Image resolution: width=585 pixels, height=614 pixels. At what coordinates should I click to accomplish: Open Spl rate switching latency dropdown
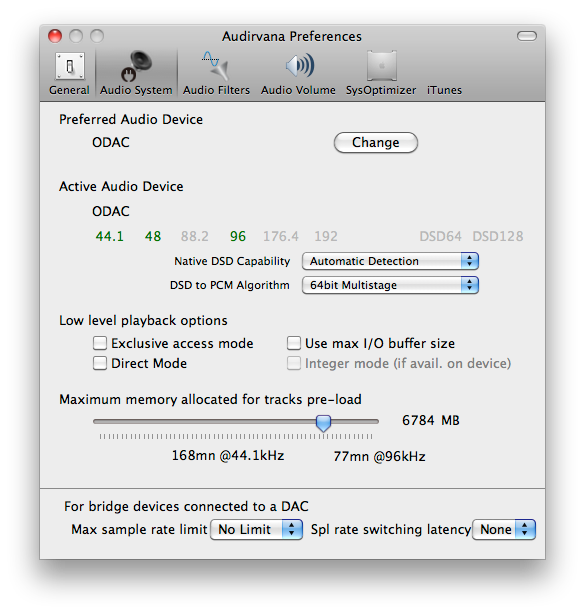[504, 529]
